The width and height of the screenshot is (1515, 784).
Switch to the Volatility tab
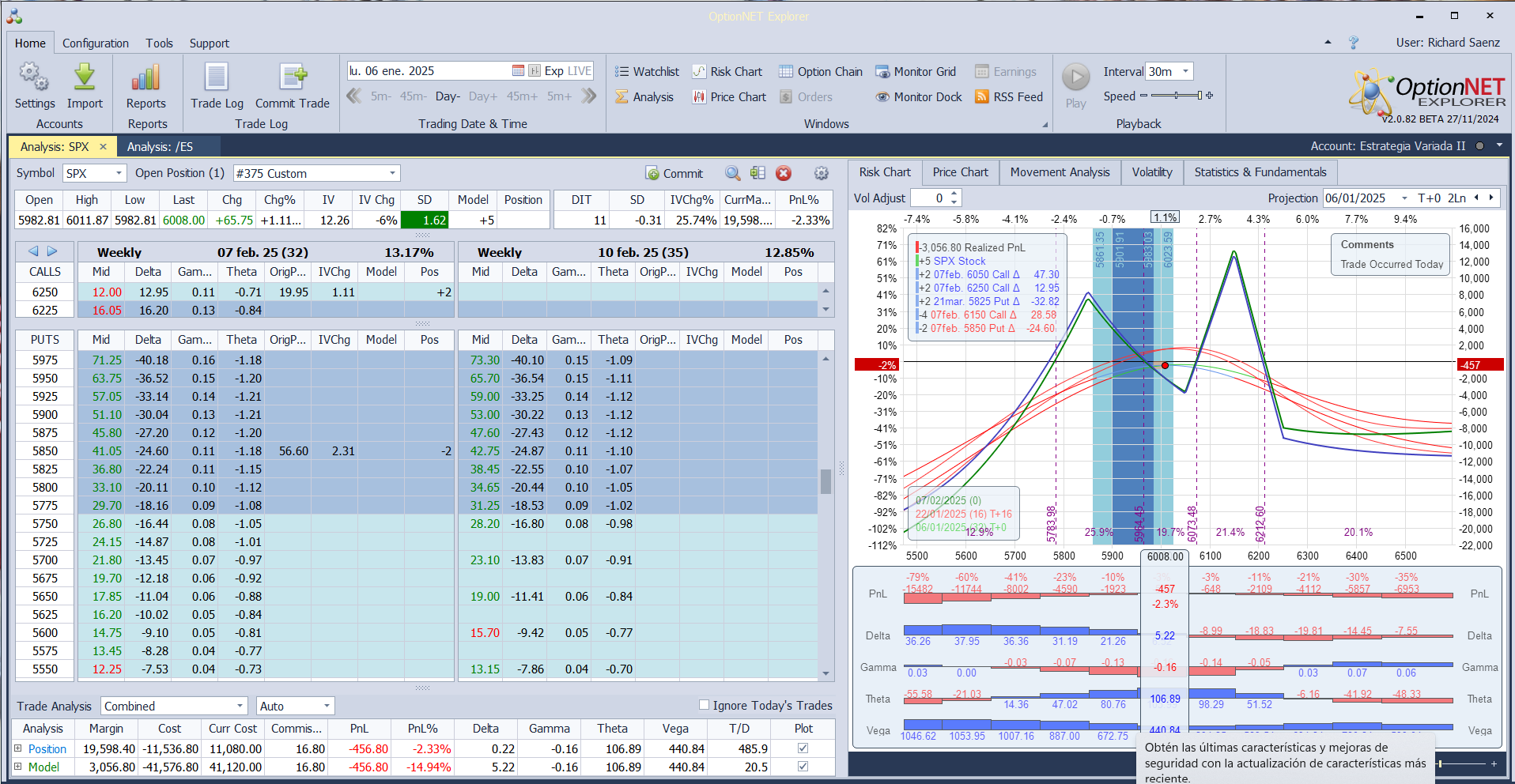pyautogui.click(x=1151, y=172)
